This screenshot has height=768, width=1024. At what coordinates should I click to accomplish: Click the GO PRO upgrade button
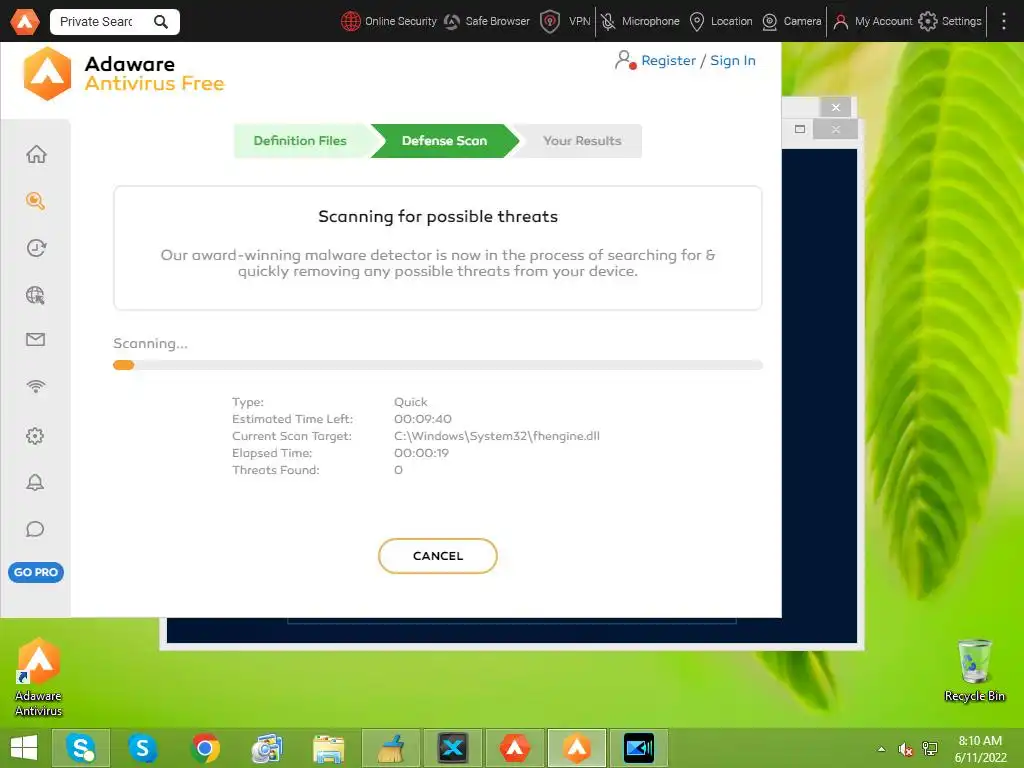[36, 572]
